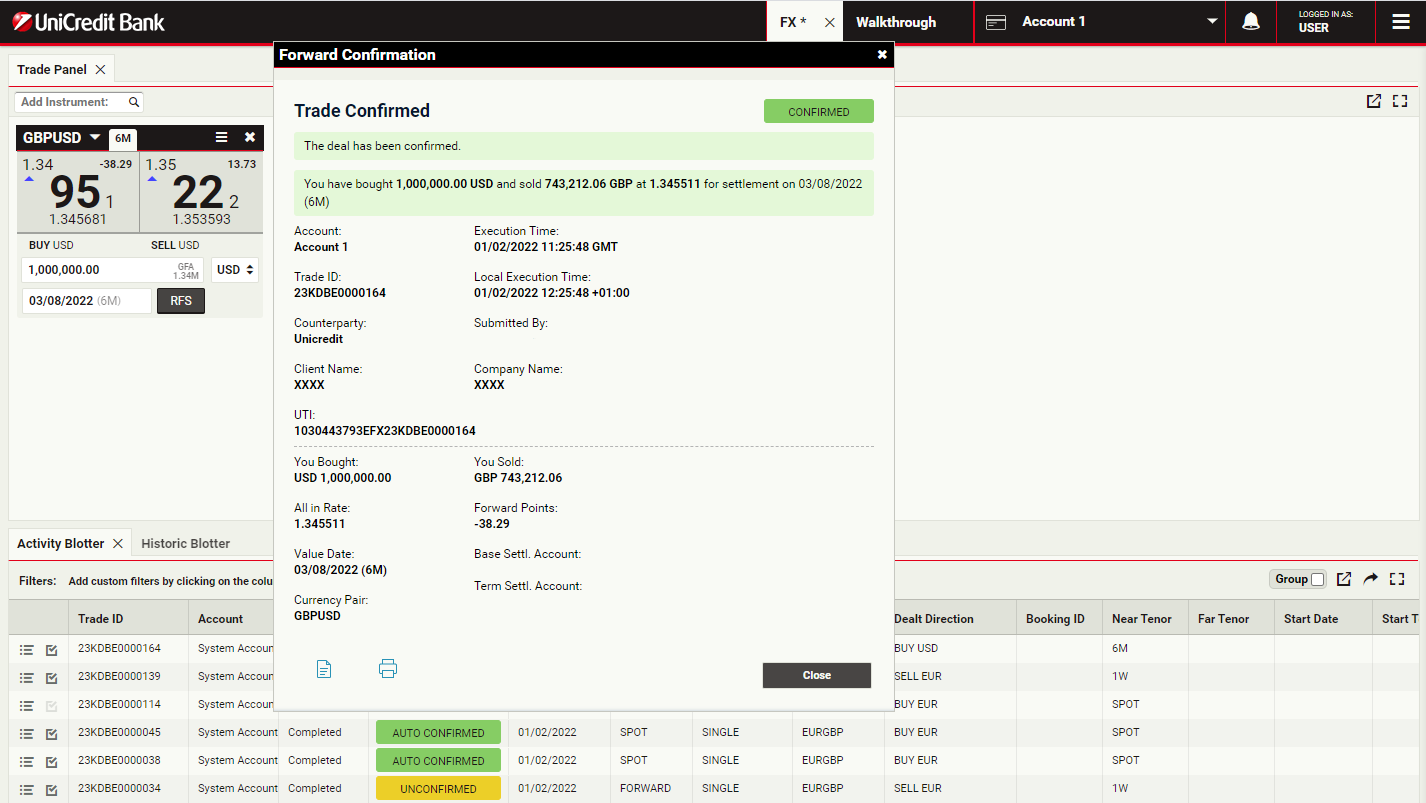Open GBPUSD tile menu icon

click(222, 137)
